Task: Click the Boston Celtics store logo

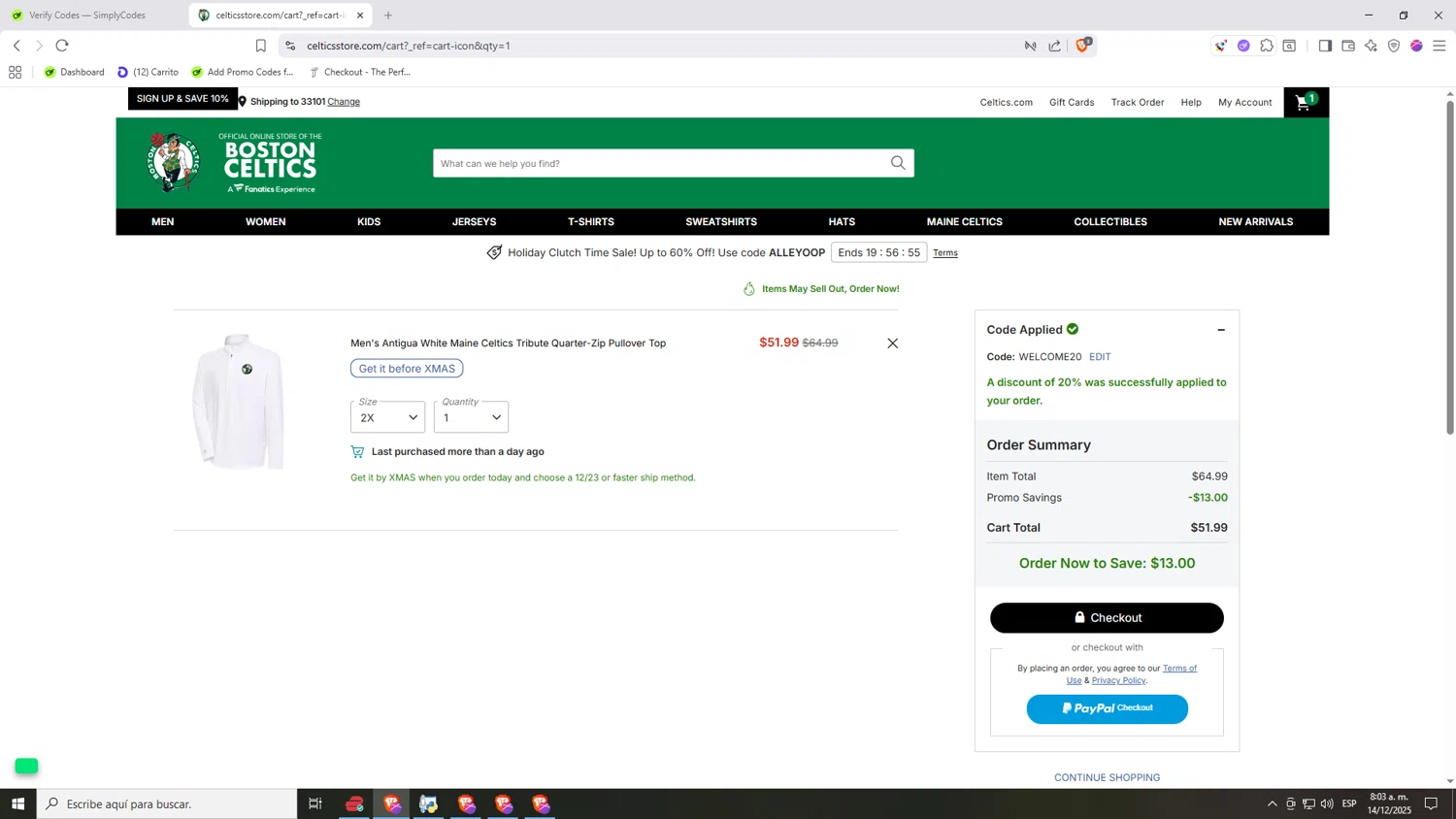Action: click(235, 163)
